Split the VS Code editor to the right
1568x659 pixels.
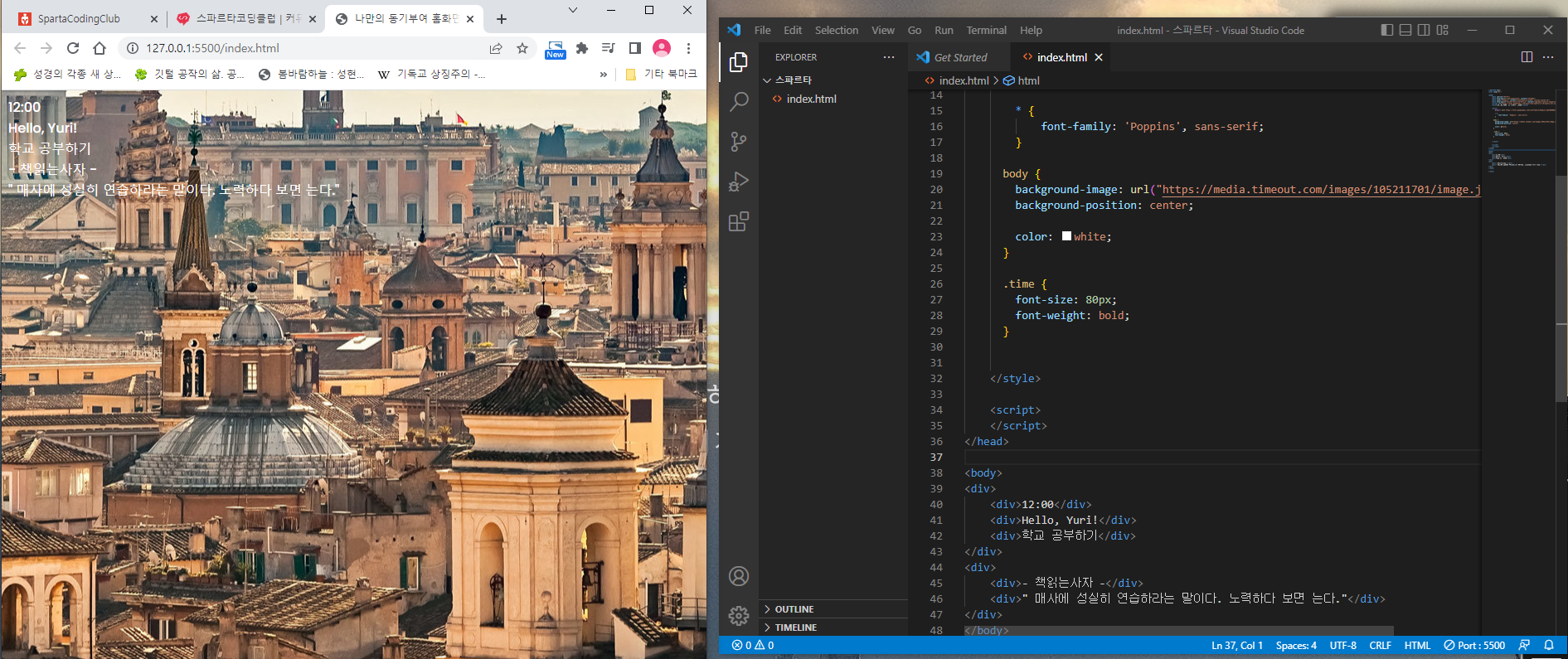tap(1527, 57)
